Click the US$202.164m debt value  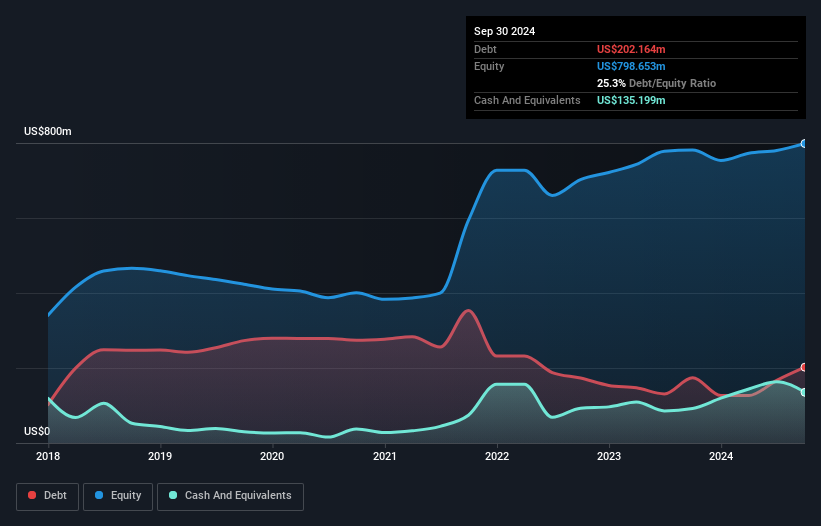[x=631, y=49]
